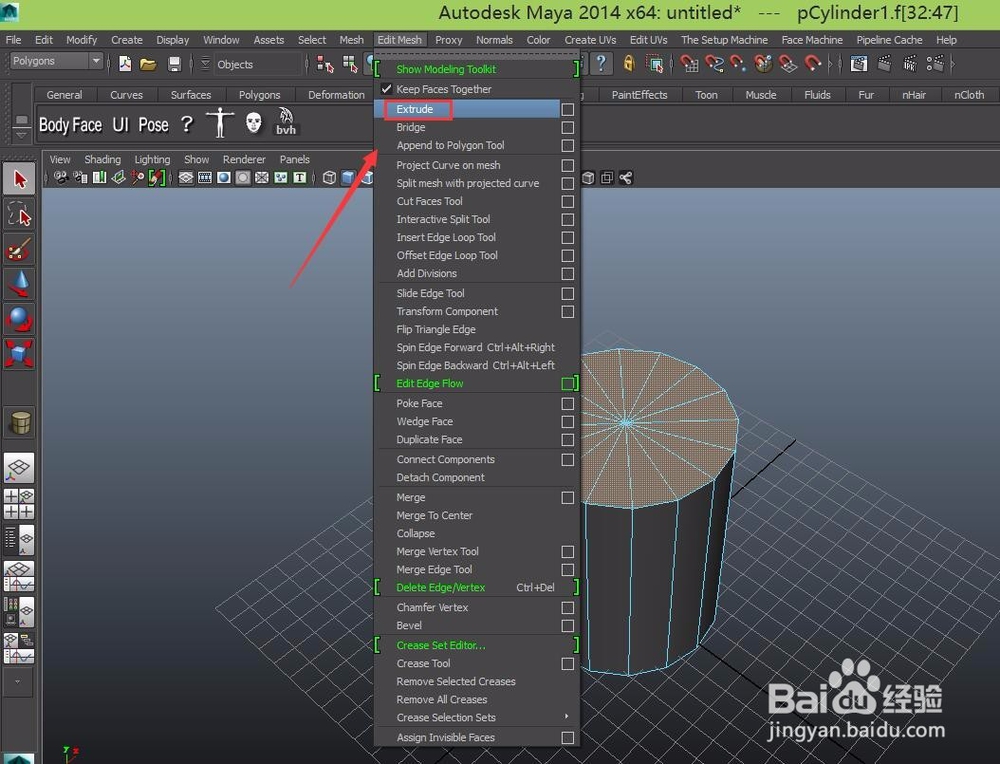
Task: Click the open render view clapper icon
Action: click(x=859, y=64)
